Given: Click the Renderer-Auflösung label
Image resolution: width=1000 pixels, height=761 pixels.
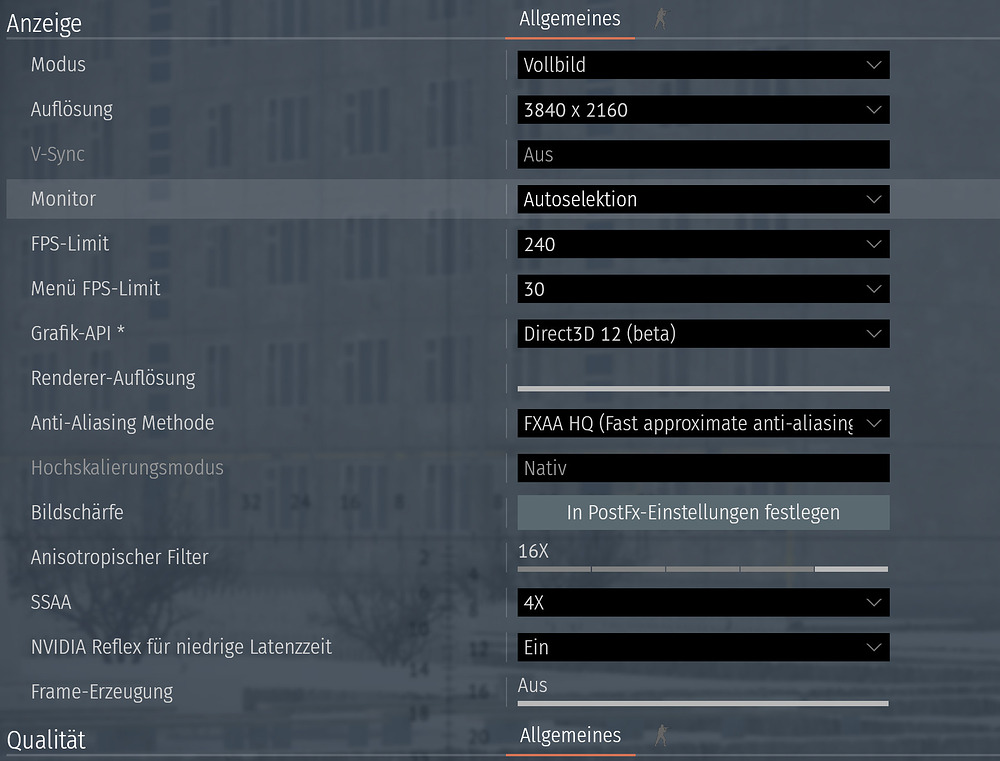Looking at the screenshot, I should [x=113, y=378].
